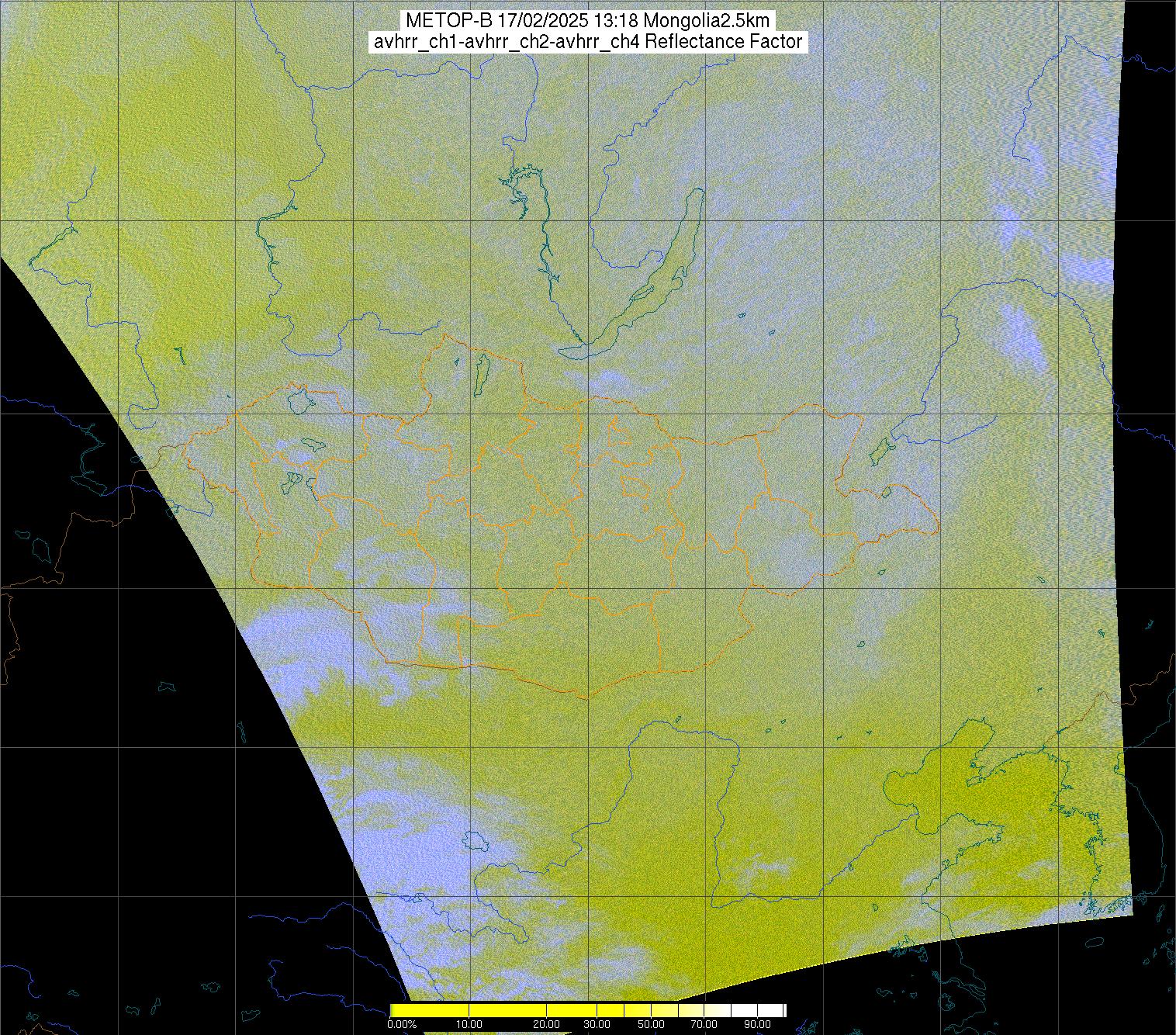
Task: Click the 0.00% label on the scale
Action: pos(402,1024)
